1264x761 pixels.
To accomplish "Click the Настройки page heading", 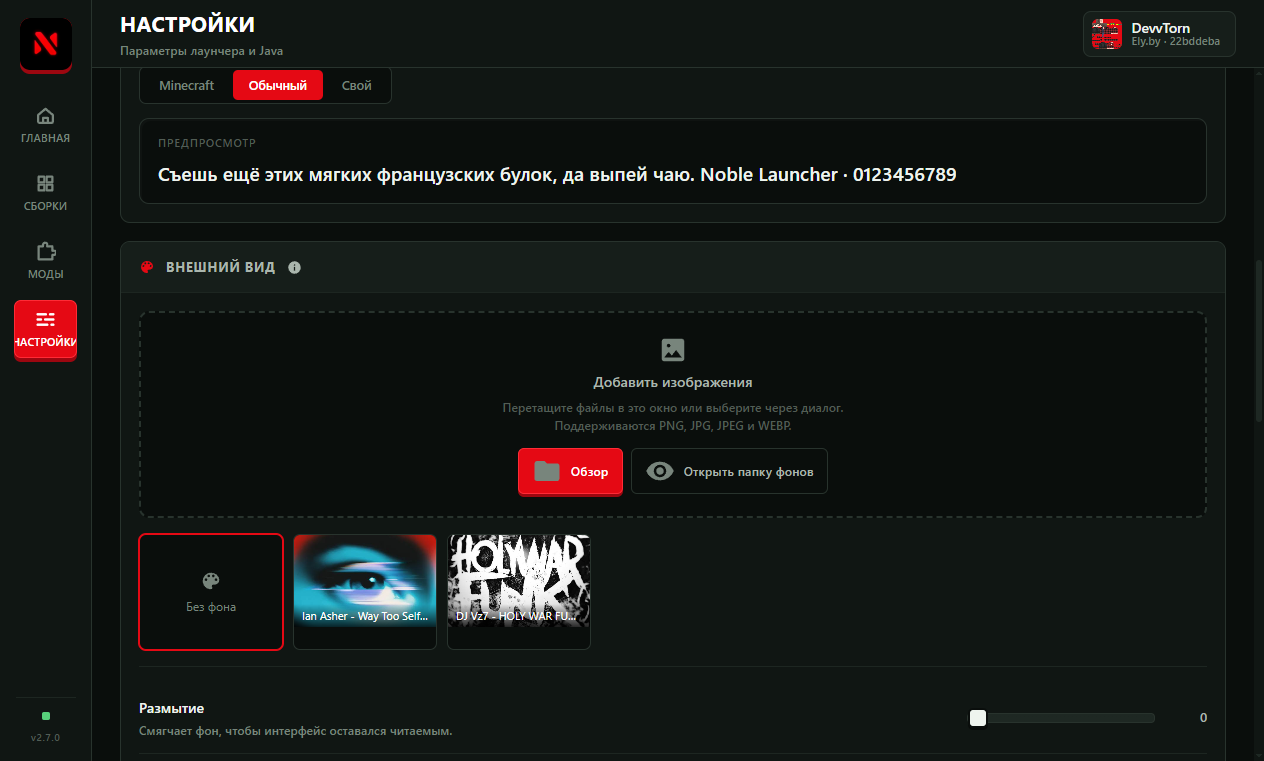I will 187,25.
